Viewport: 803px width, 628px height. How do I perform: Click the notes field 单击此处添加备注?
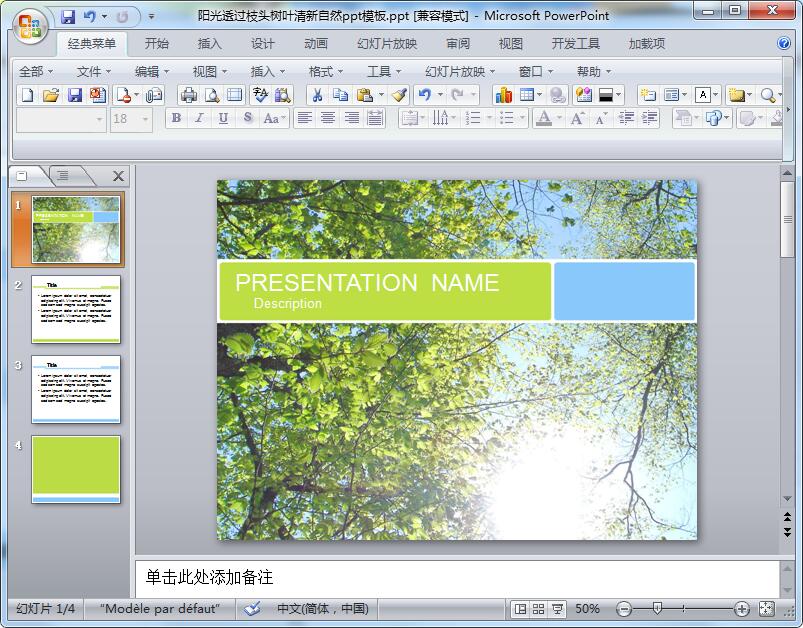(457, 578)
